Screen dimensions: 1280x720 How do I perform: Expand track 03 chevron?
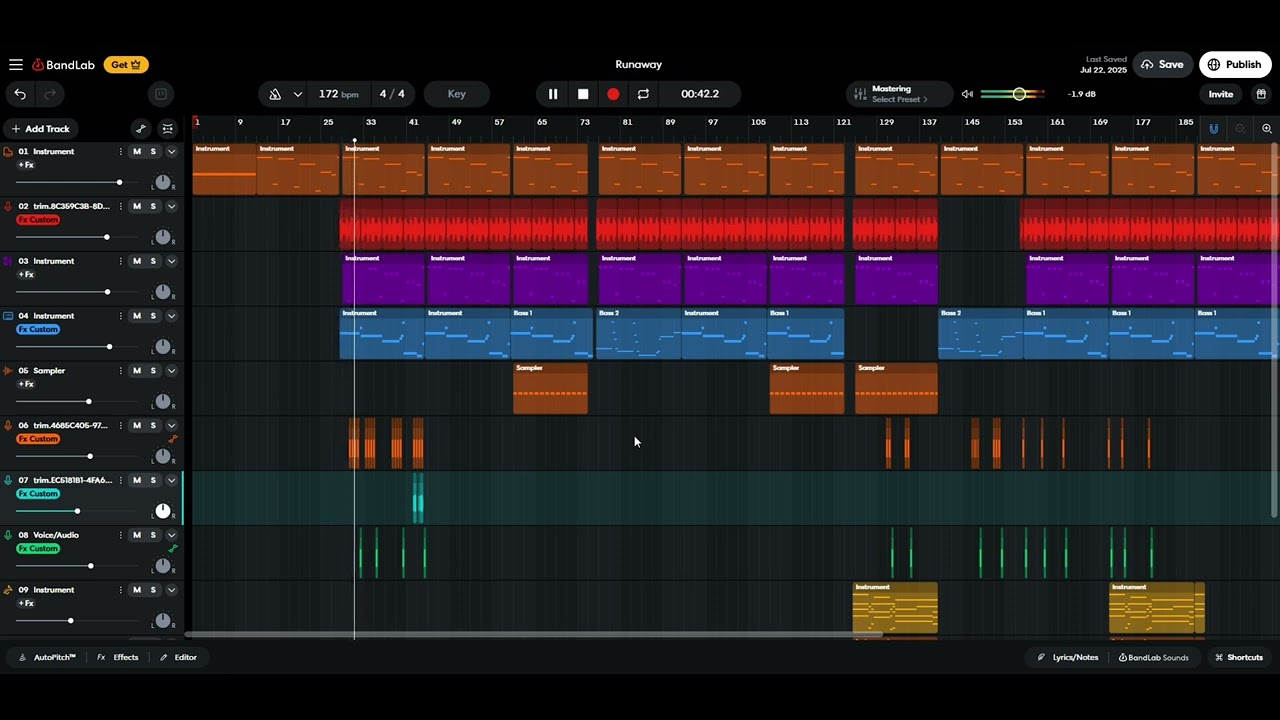click(171, 261)
